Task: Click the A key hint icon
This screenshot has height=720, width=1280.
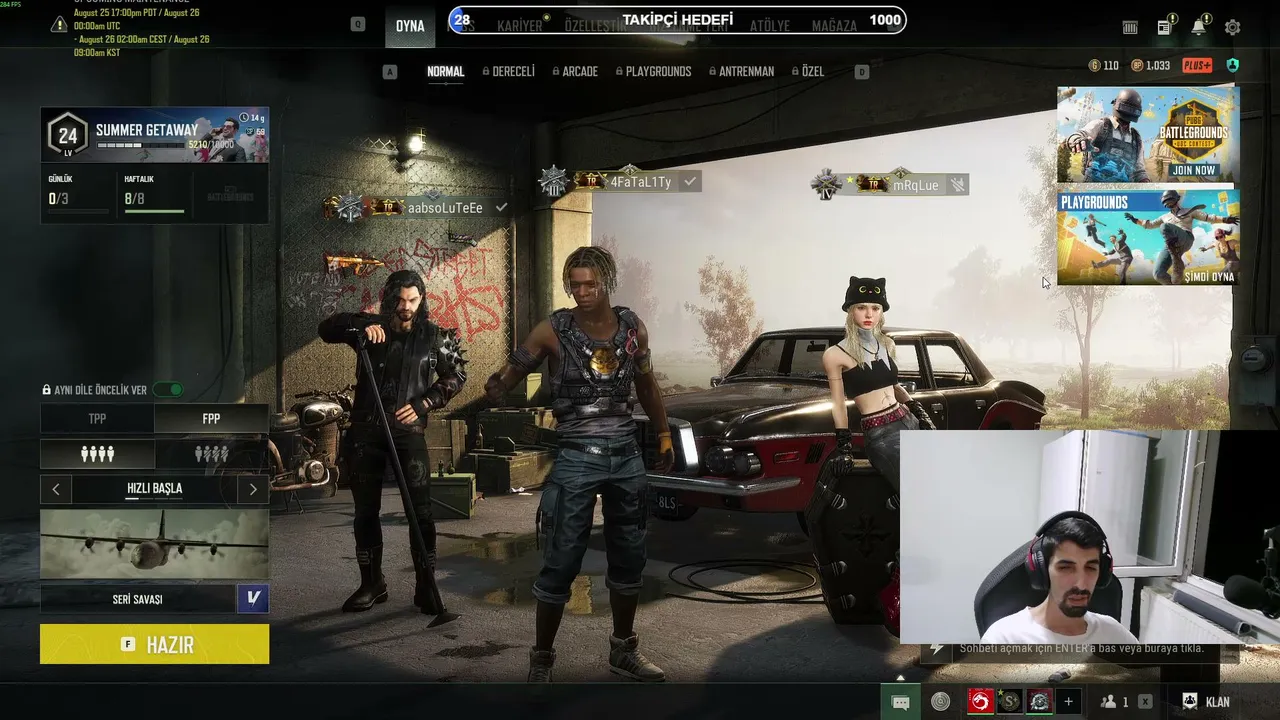Action: coord(390,72)
